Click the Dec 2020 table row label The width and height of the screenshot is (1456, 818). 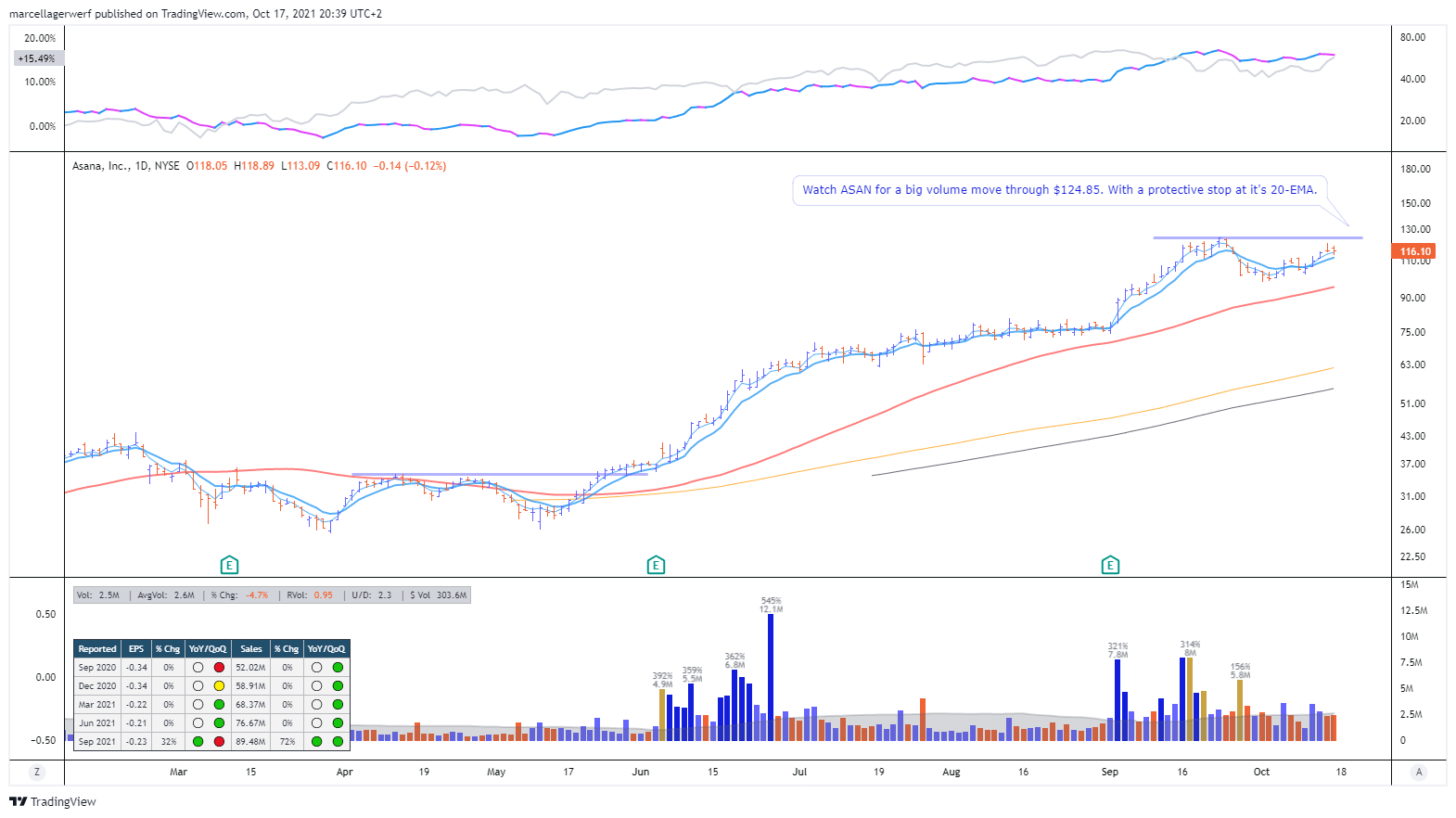(x=97, y=686)
